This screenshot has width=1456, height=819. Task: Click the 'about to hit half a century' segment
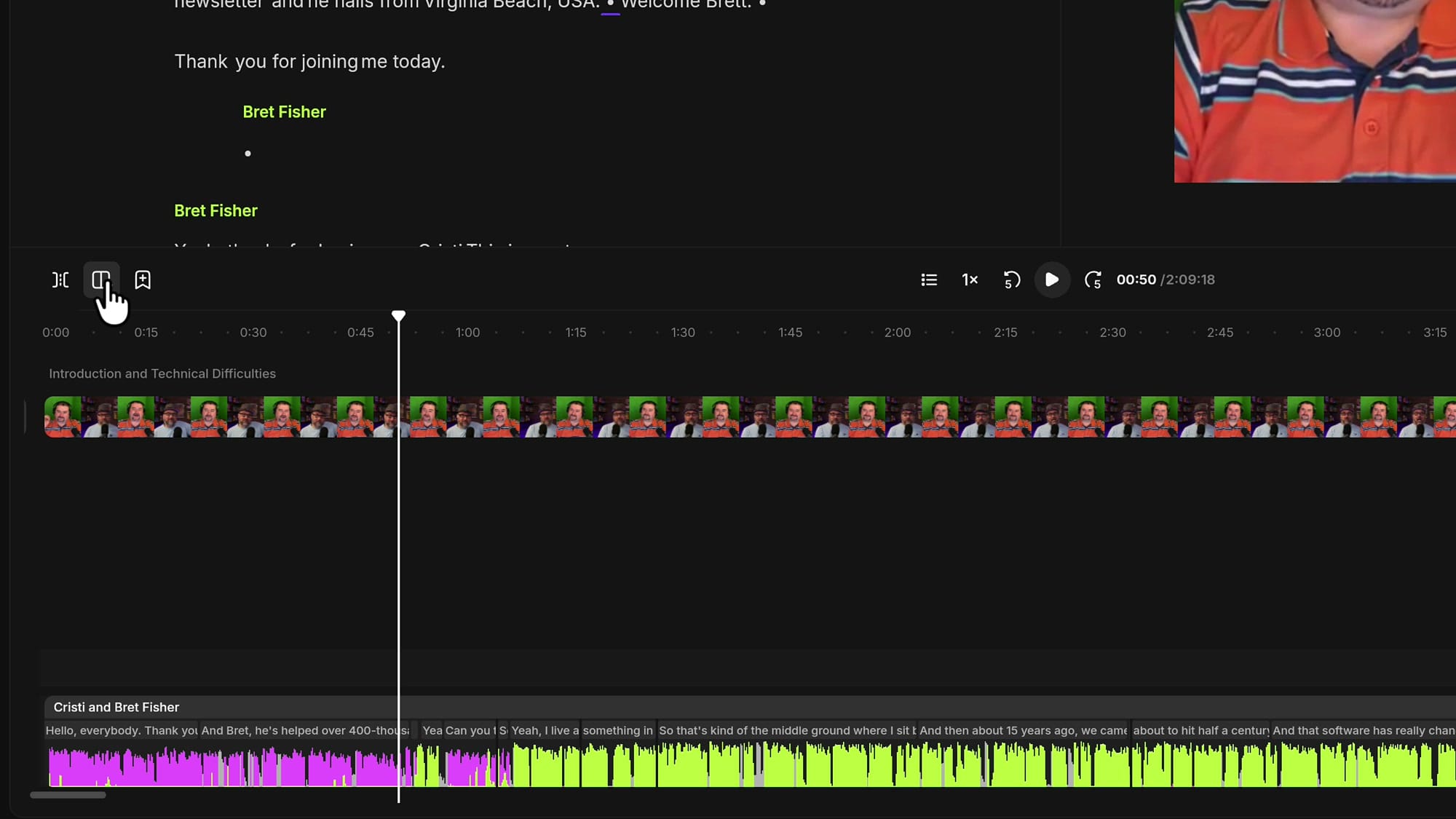tap(1201, 730)
